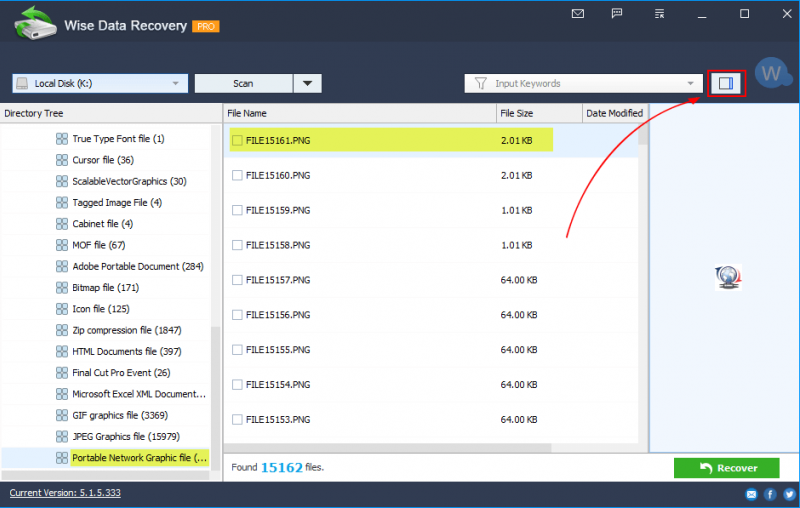Screen dimensions: 800x508
Task: Click the Zip compression file category icon
Action: [x=62, y=331]
